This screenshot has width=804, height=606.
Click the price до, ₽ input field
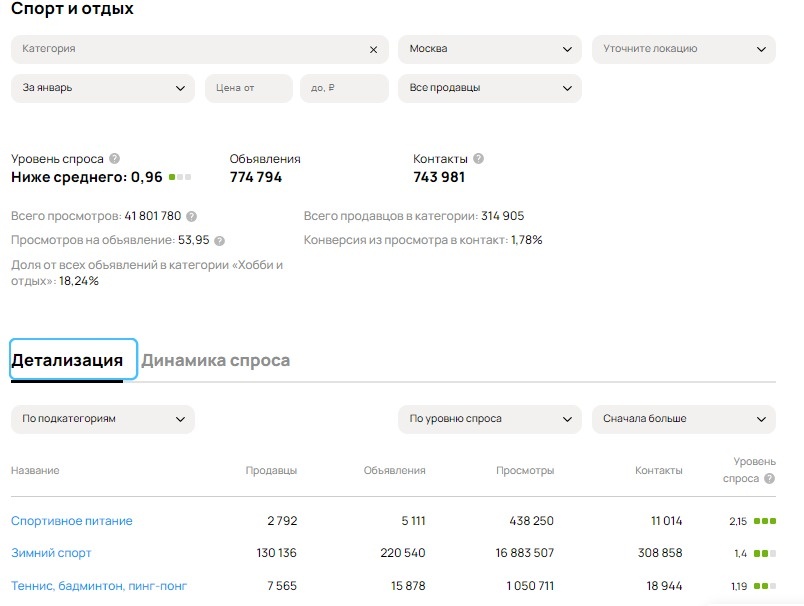pyautogui.click(x=343, y=88)
